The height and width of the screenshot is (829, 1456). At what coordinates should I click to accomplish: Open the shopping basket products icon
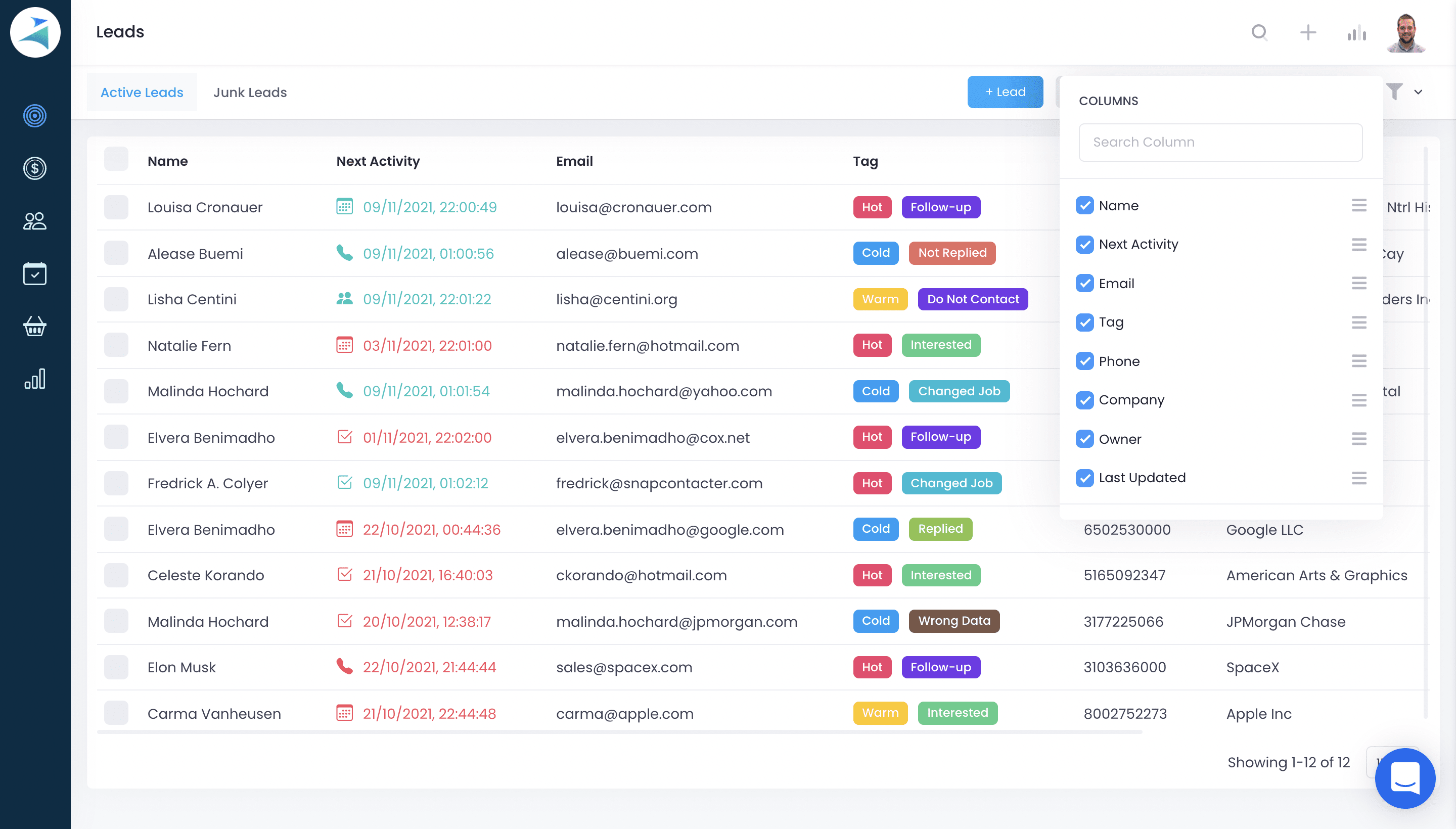click(x=35, y=326)
